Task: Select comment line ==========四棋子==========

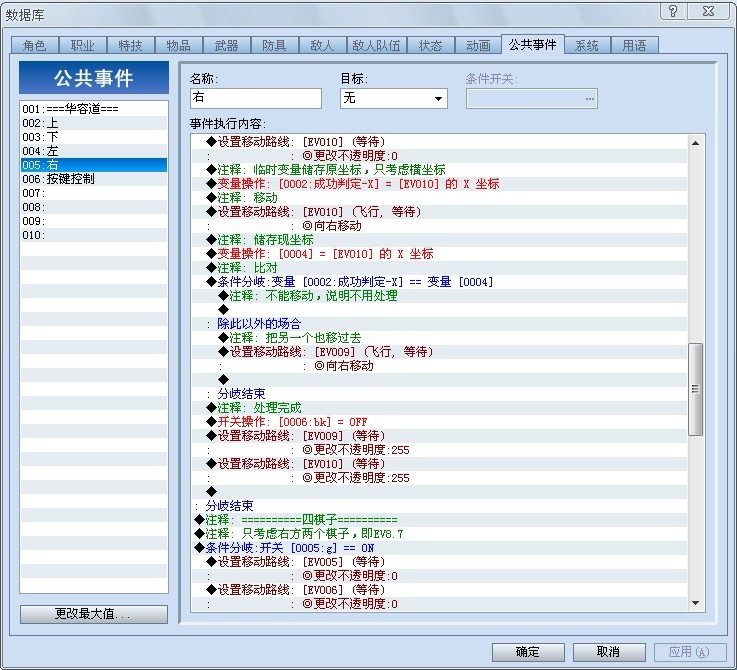Action: pyautogui.click(x=439, y=520)
